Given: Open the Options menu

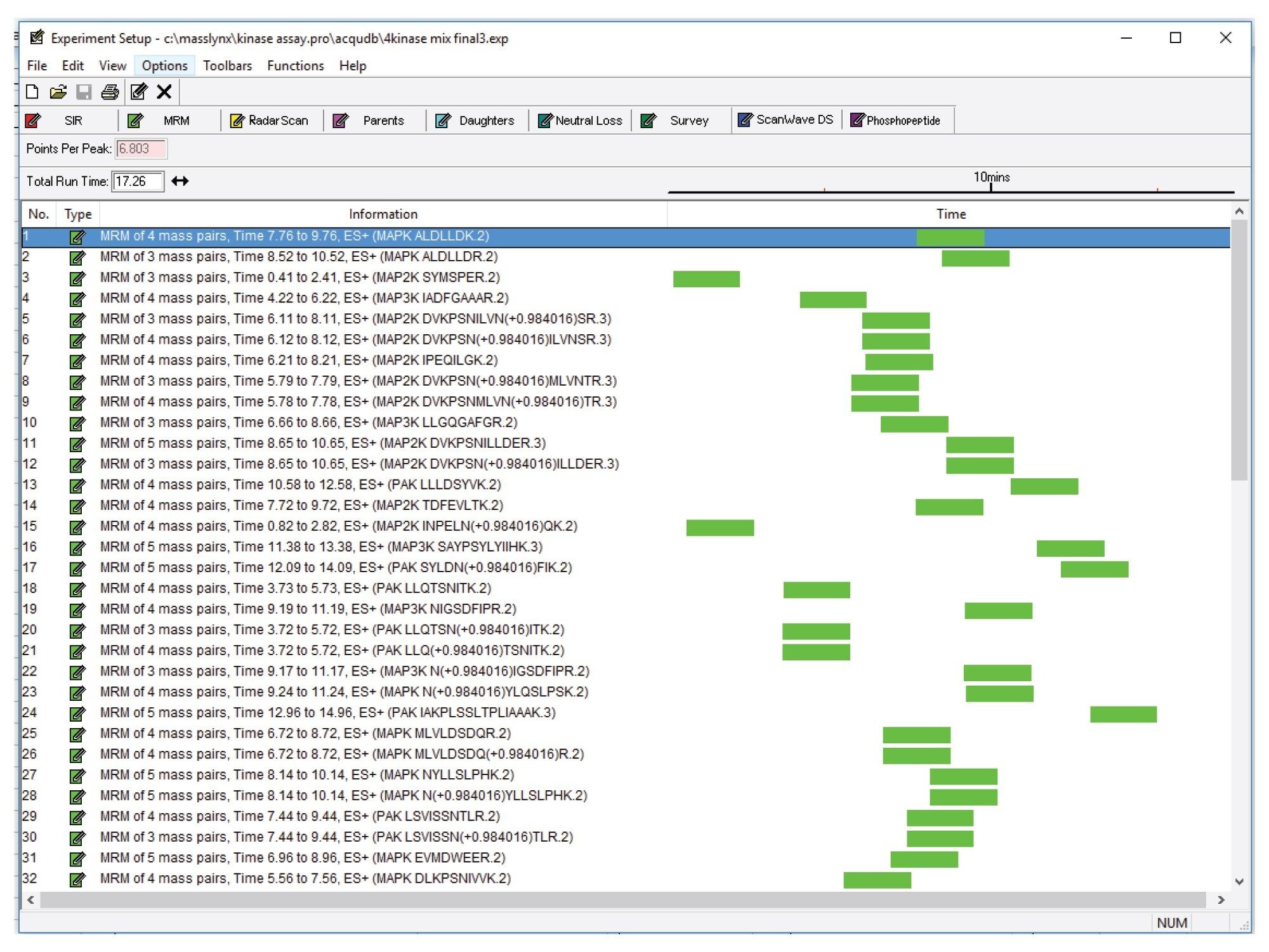Looking at the screenshot, I should (164, 66).
